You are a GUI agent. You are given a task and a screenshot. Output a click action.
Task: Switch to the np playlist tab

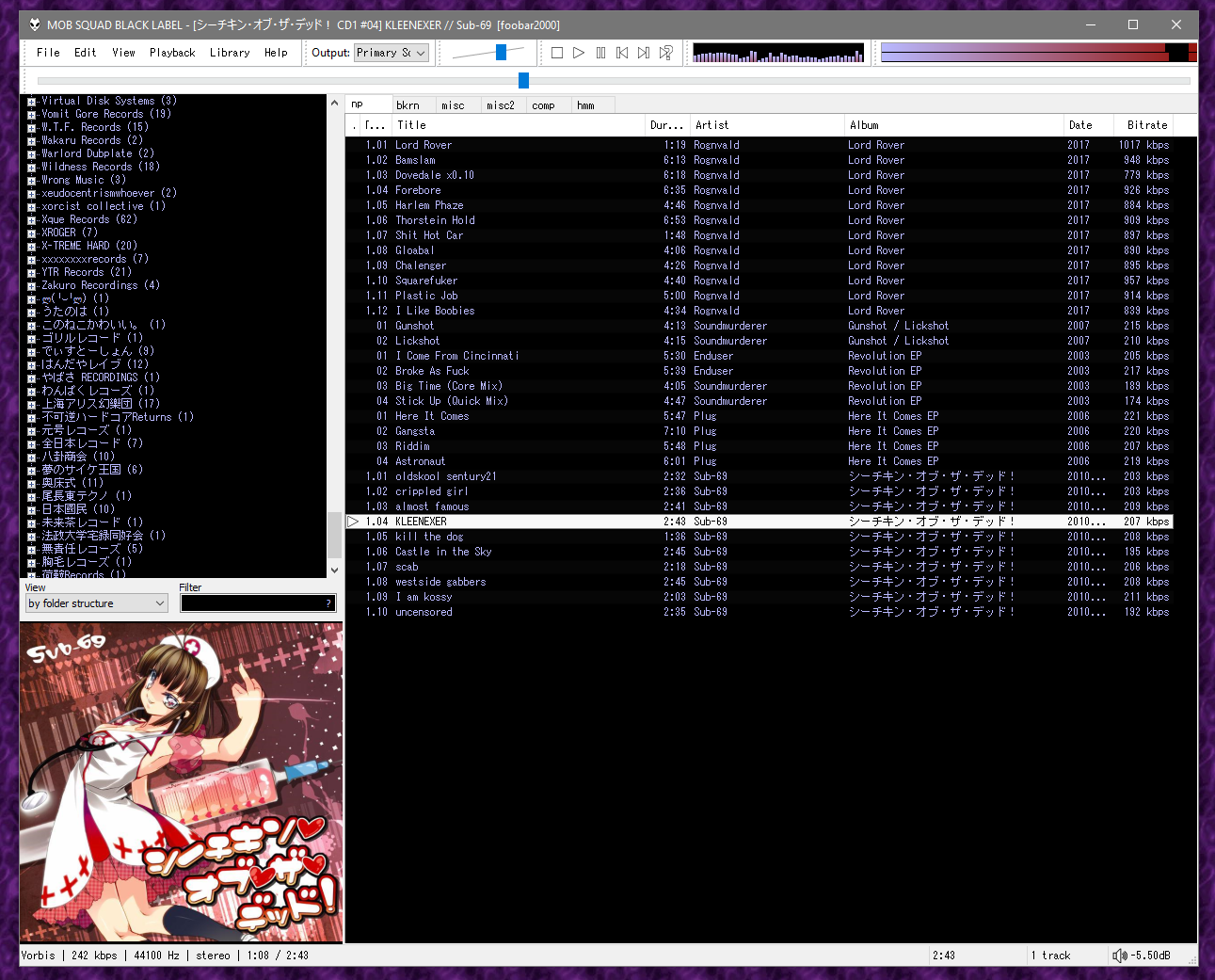click(368, 104)
